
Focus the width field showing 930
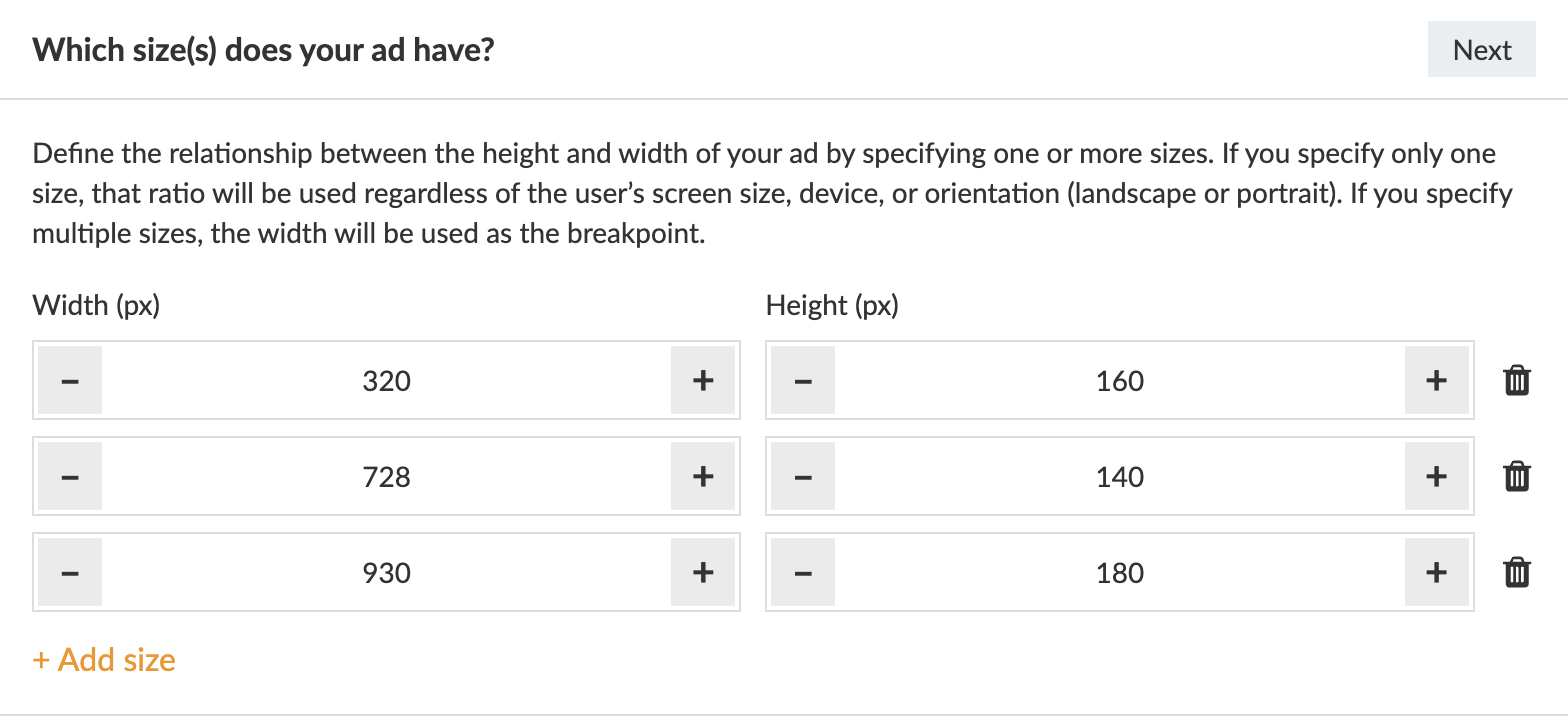tap(386, 572)
